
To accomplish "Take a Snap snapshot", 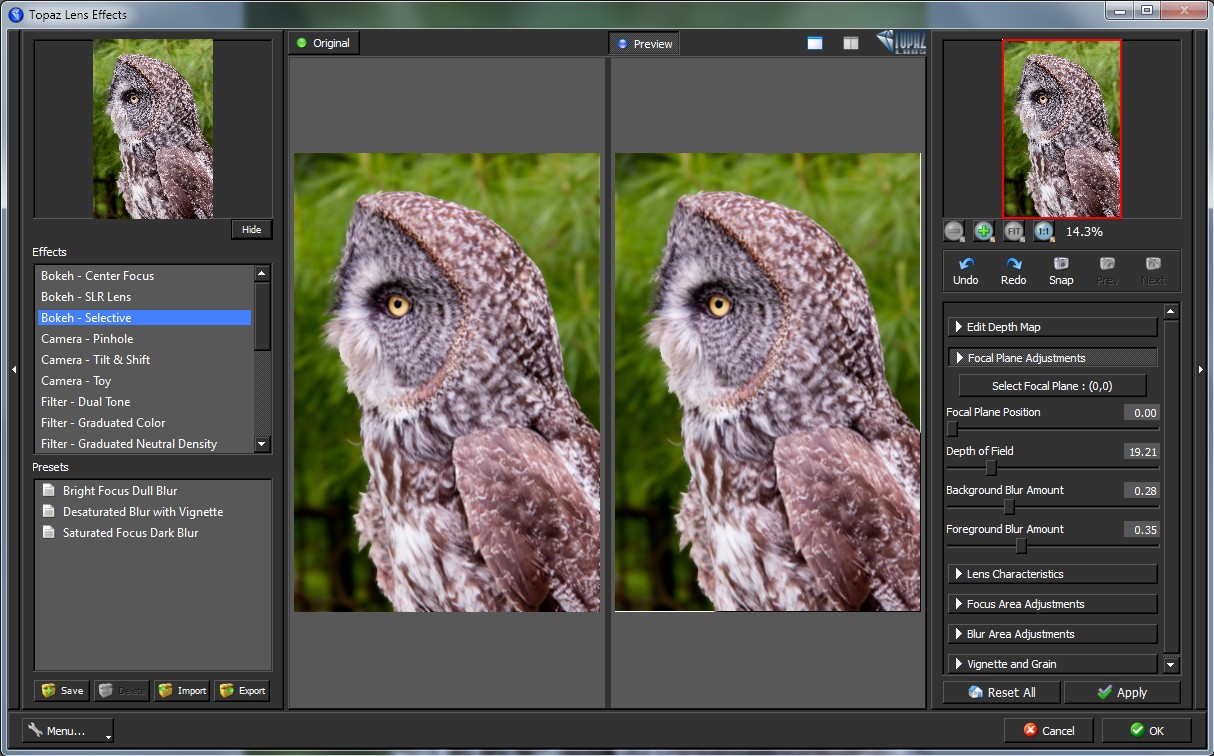I will tap(1061, 271).
